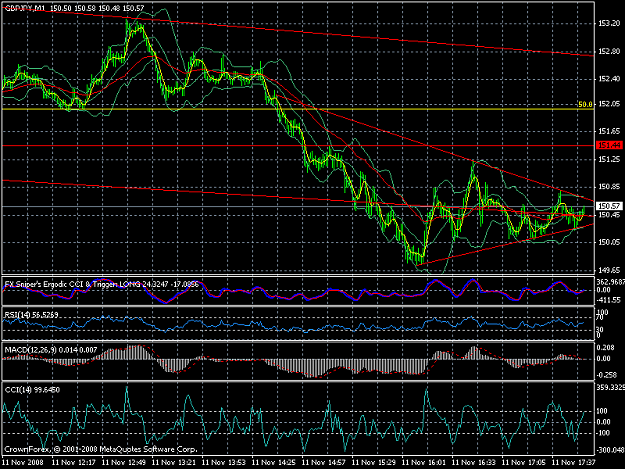Click the 152.40 price axis label
This screenshot has width=625, height=469.
(x=609, y=79)
